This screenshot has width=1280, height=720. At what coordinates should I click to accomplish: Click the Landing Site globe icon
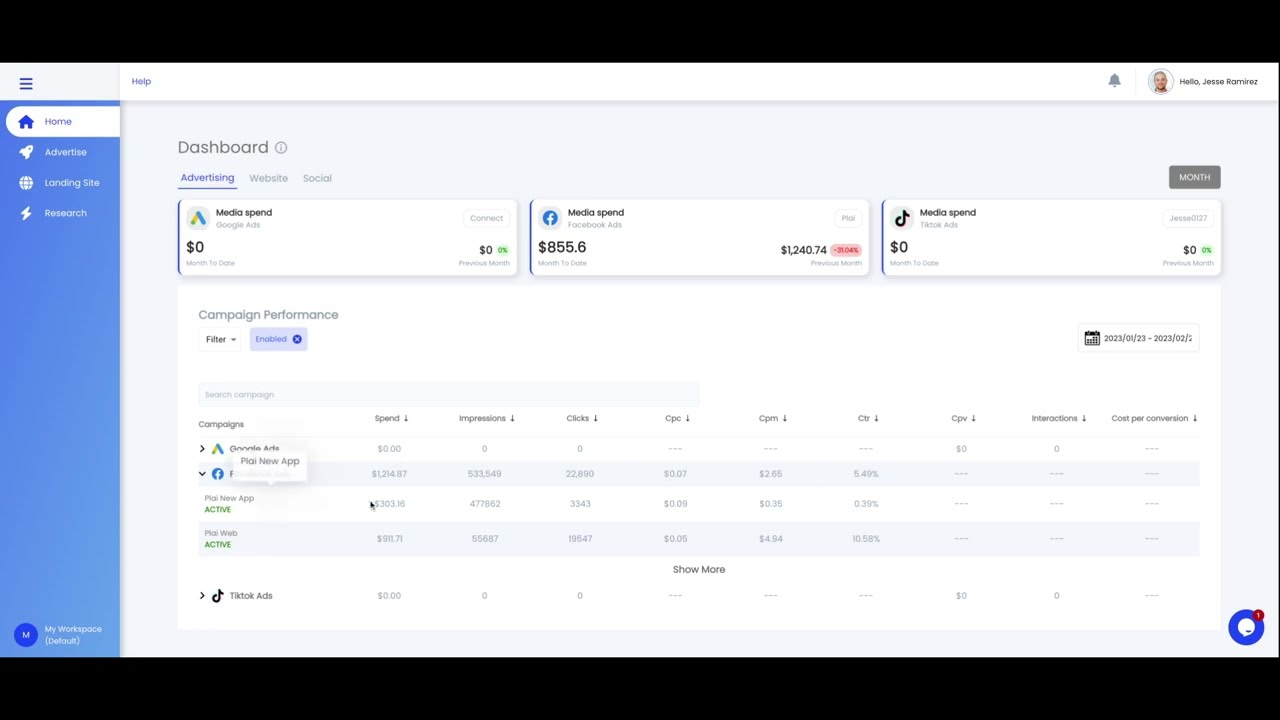point(26,183)
